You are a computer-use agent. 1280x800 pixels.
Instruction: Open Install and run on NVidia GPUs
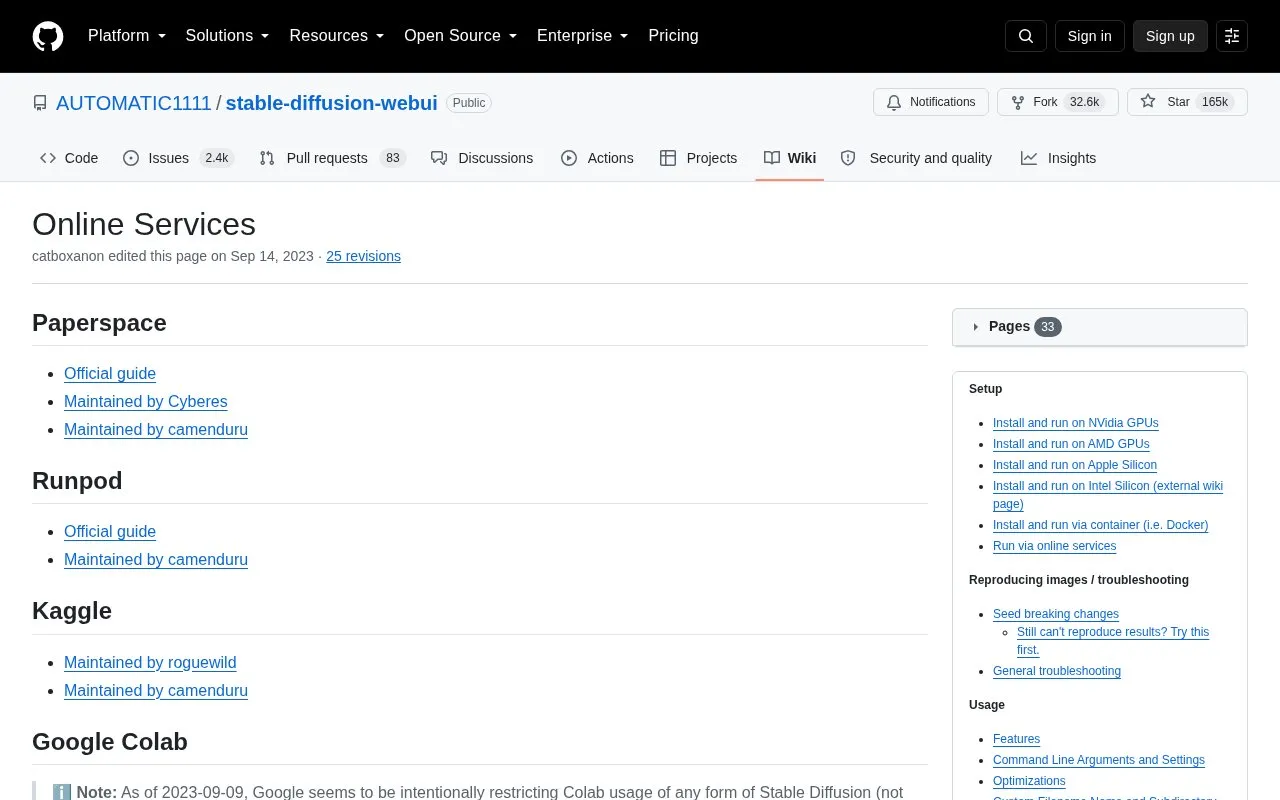(1075, 423)
